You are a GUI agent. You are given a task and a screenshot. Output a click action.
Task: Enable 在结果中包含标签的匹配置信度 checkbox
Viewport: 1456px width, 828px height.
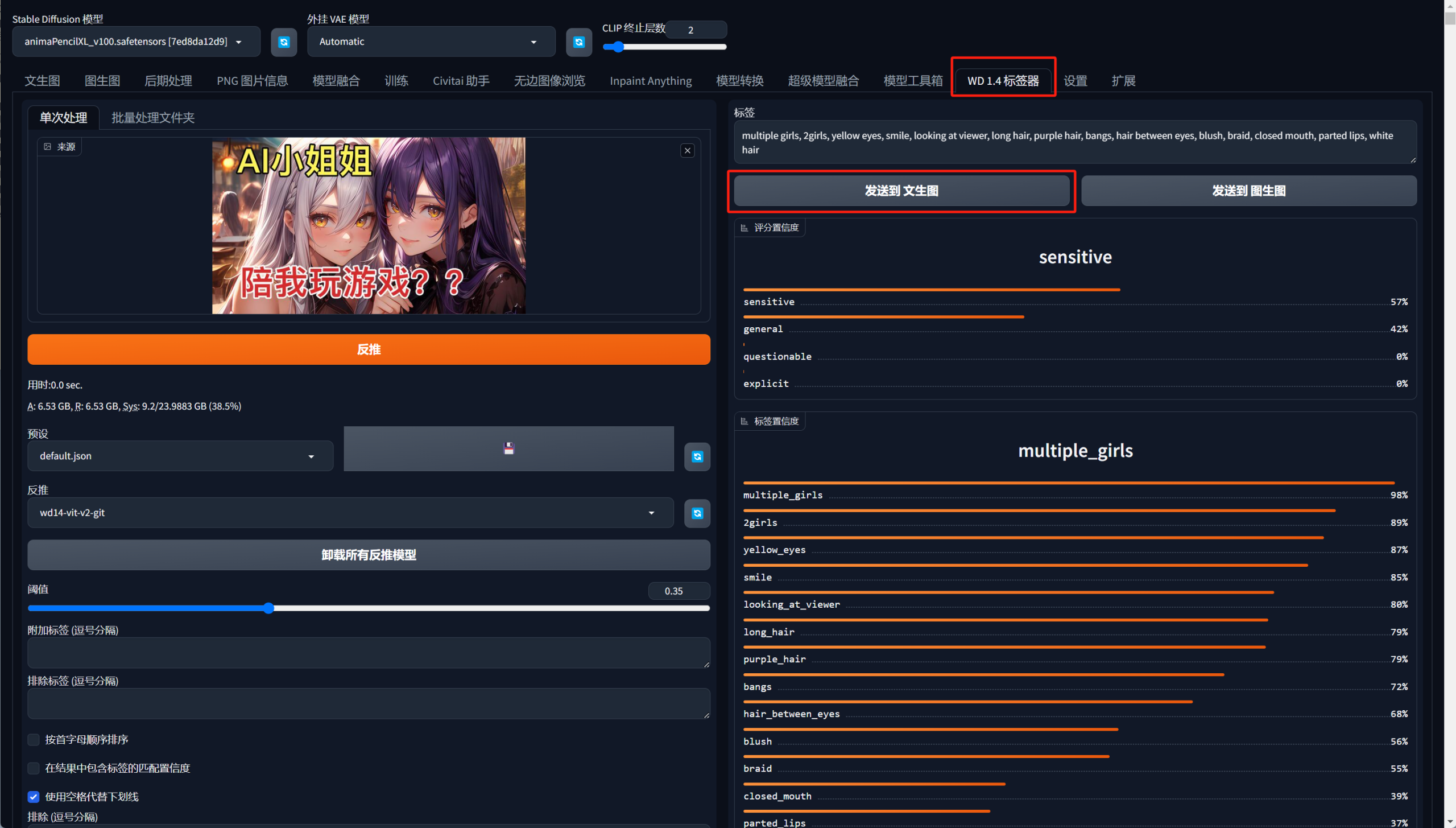point(34,768)
